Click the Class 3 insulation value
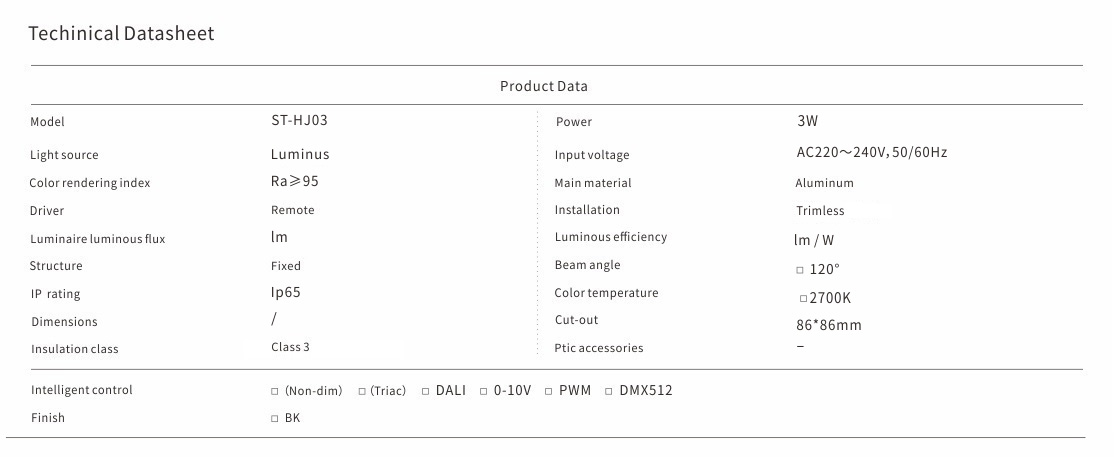The height and width of the screenshot is (457, 1114). [x=290, y=347]
